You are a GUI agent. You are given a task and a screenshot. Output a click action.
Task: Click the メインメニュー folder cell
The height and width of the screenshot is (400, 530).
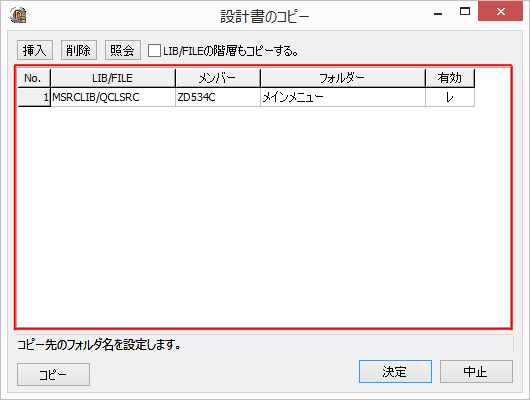[343, 97]
